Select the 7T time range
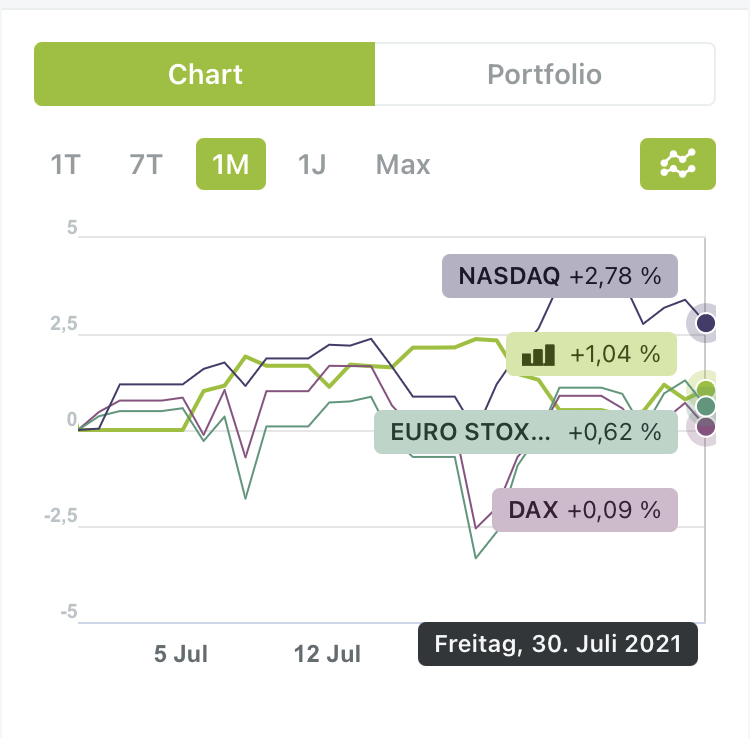The width and height of the screenshot is (750, 738). point(145,164)
